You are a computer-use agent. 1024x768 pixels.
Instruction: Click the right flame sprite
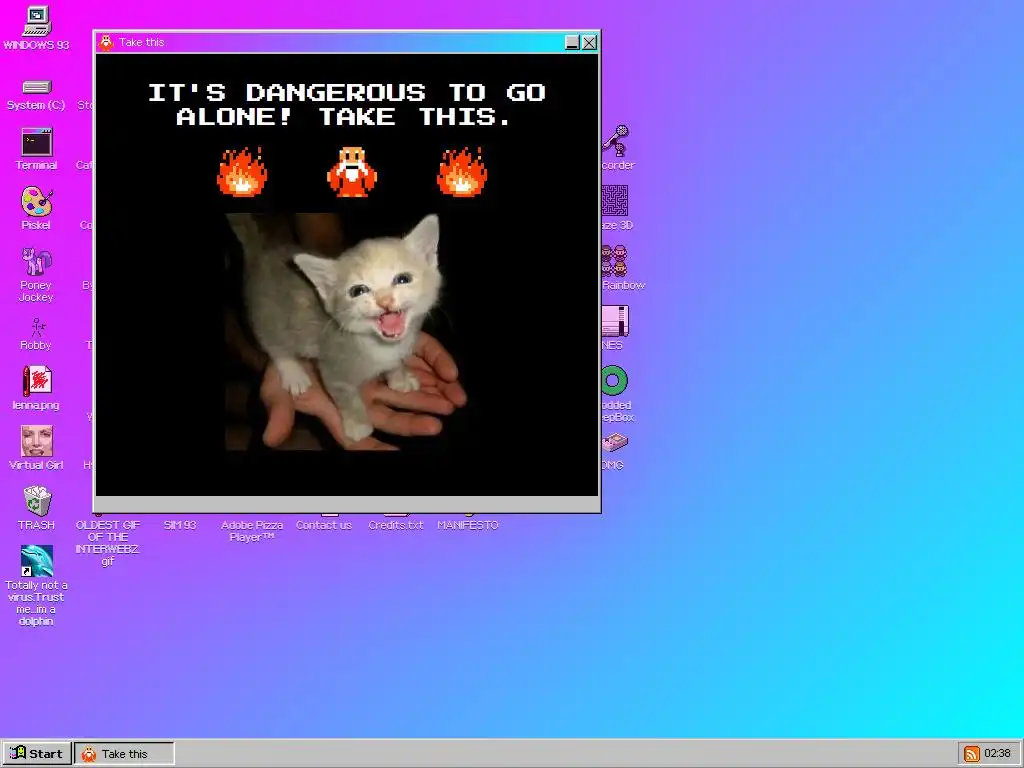point(462,172)
